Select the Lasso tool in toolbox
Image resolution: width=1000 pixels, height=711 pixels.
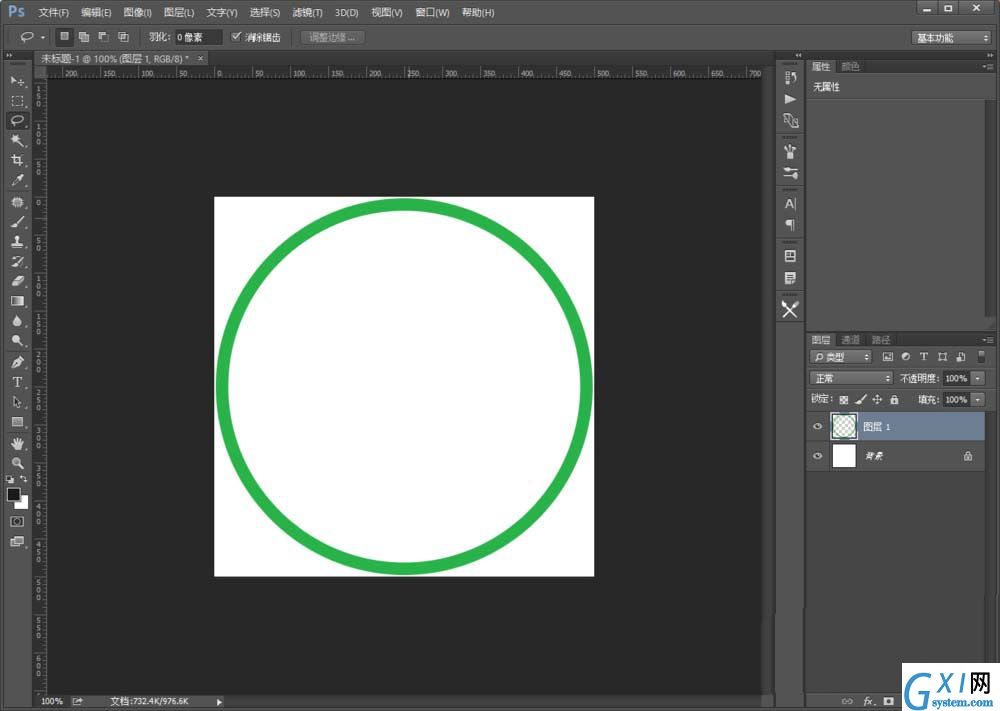pyautogui.click(x=17, y=121)
